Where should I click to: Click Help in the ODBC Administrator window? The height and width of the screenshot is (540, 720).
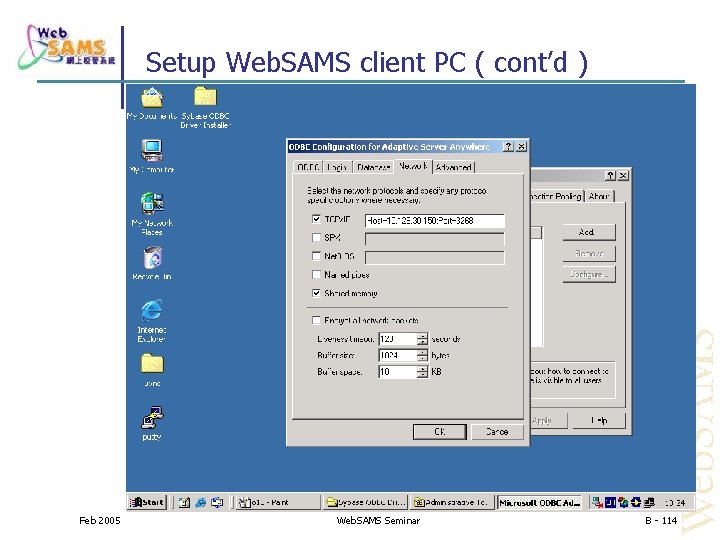tap(599, 421)
